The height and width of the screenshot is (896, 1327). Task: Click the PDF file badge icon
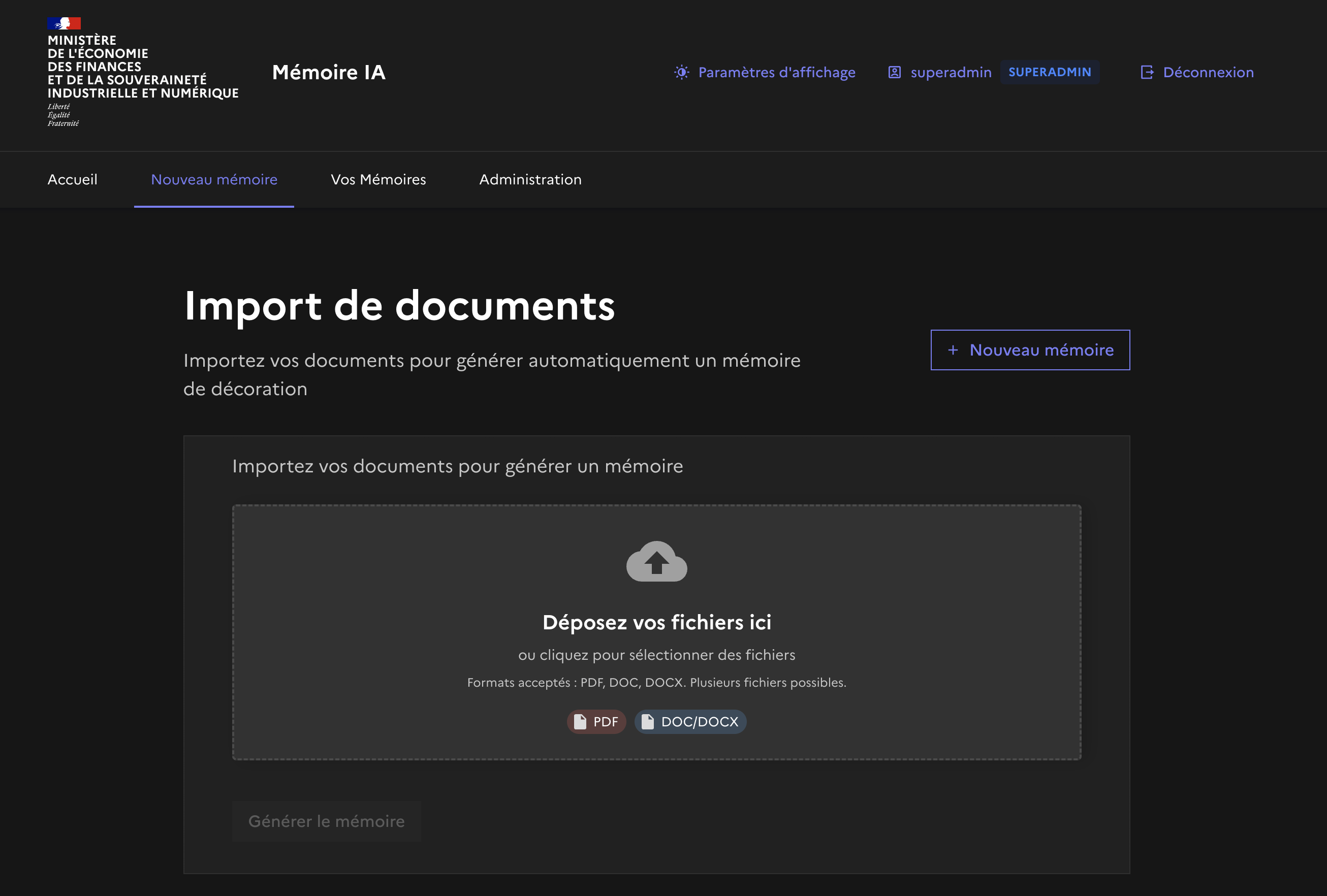[x=580, y=722]
